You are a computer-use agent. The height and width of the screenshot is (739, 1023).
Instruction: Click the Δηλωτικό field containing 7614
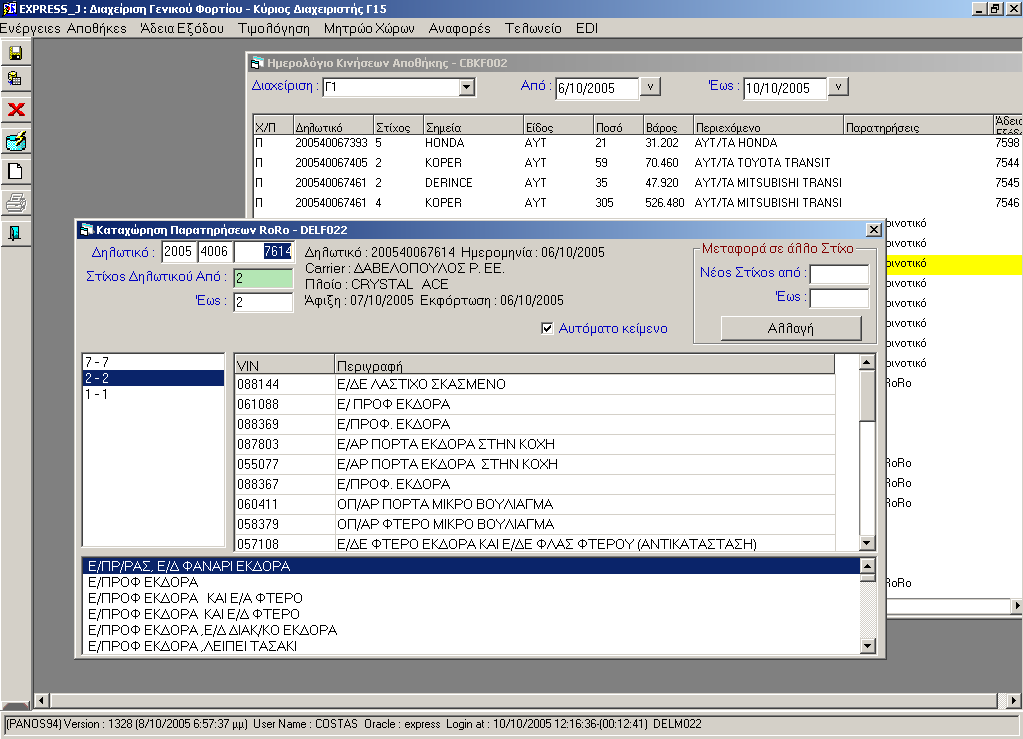264,252
